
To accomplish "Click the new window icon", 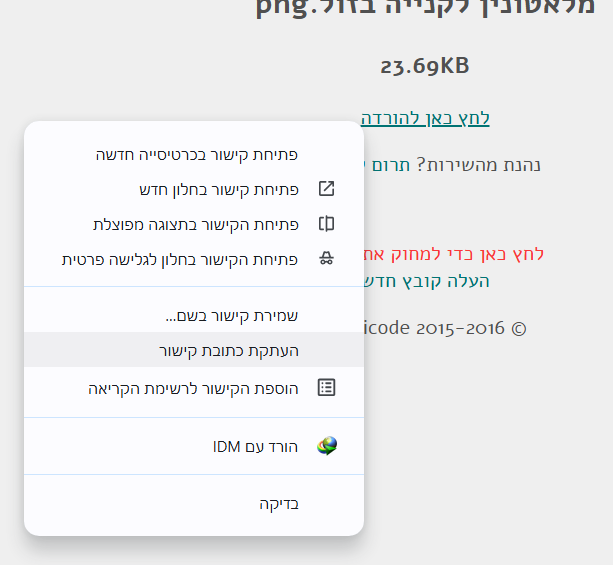I will [x=326, y=189].
